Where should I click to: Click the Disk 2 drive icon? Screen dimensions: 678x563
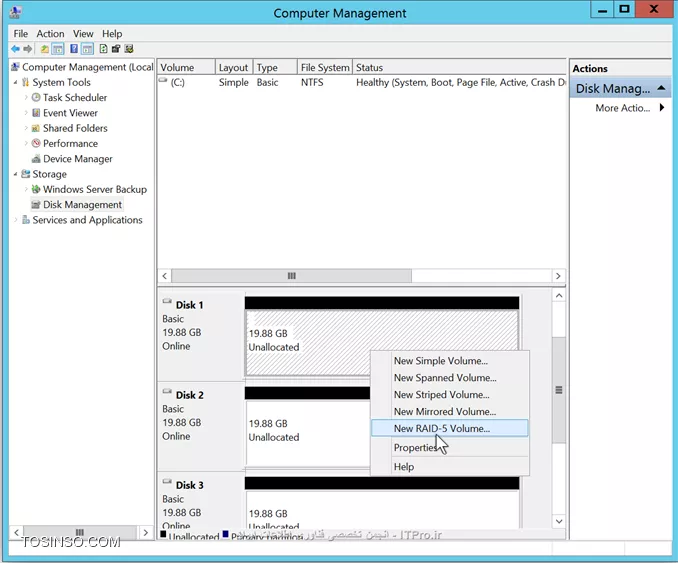click(167, 391)
